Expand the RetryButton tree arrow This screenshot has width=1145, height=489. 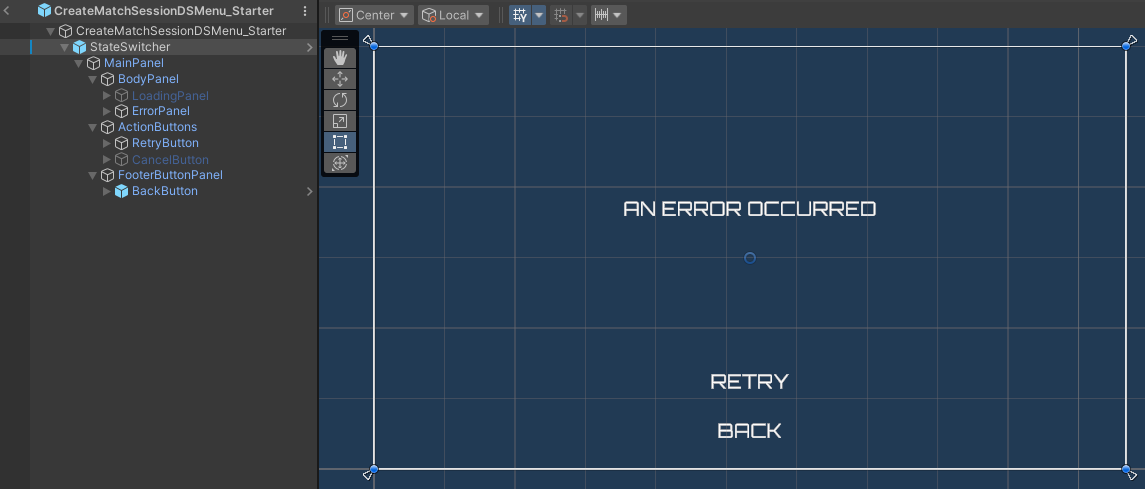coord(107,143)
